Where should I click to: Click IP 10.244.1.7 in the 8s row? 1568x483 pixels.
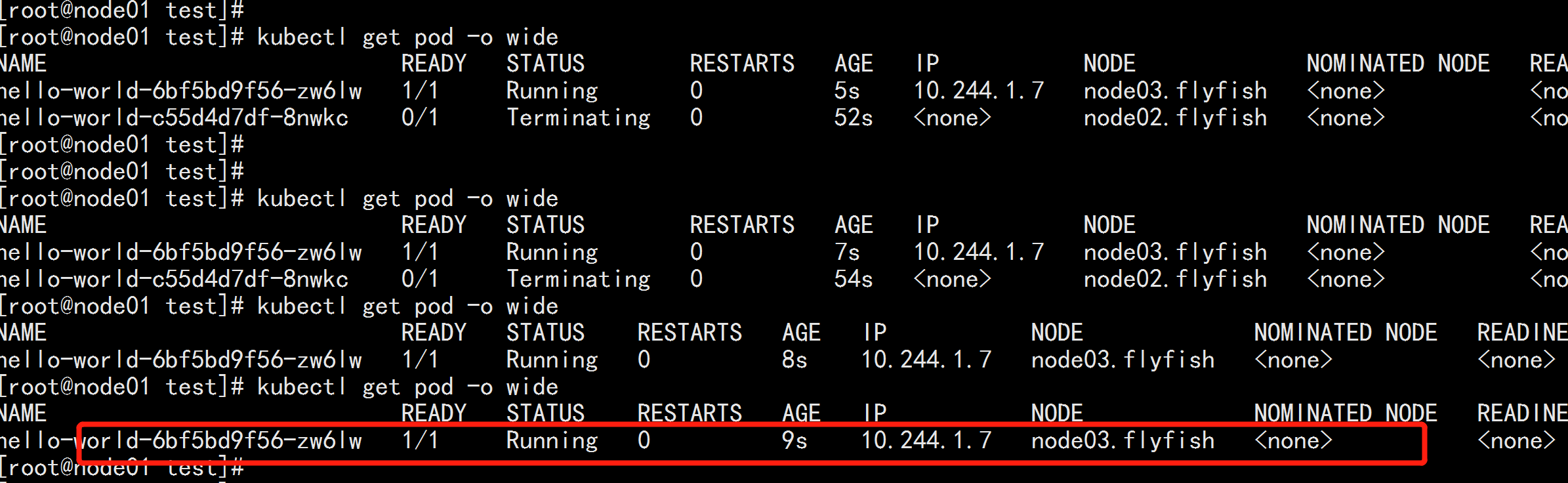(x=926, y=360)
